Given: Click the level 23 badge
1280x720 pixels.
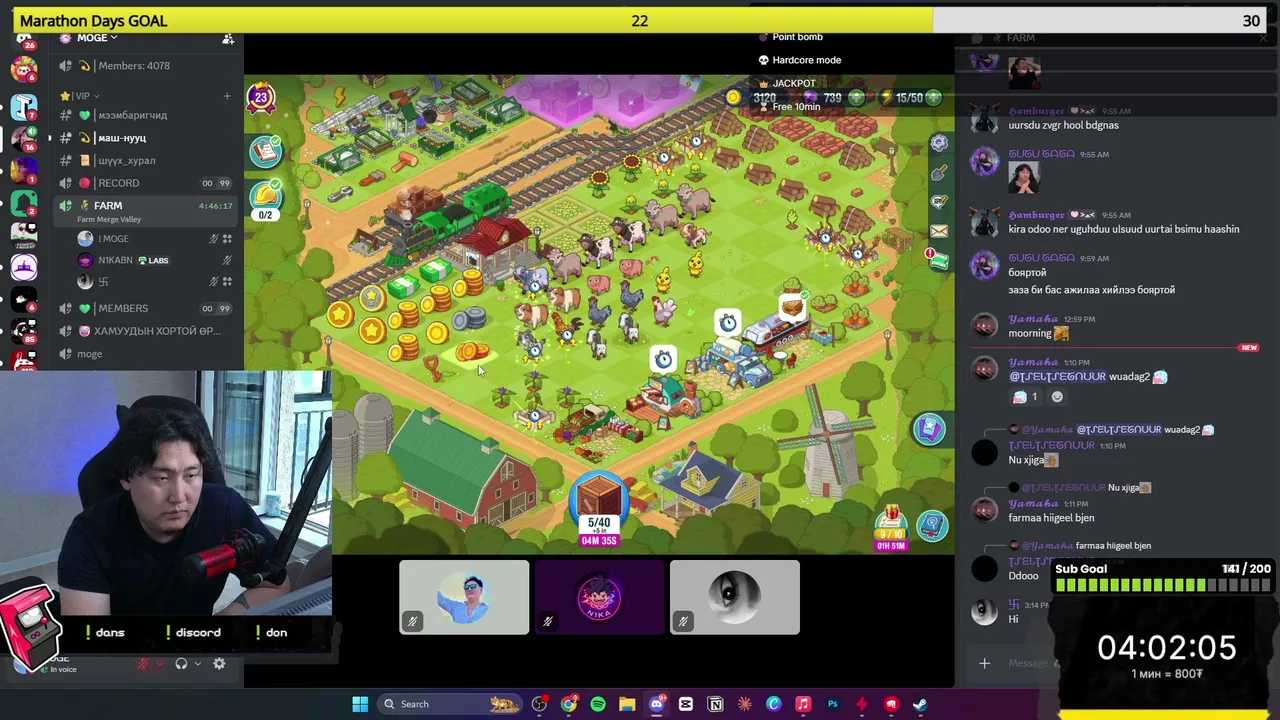Looking at the screenshot, I should click(261, 97).
